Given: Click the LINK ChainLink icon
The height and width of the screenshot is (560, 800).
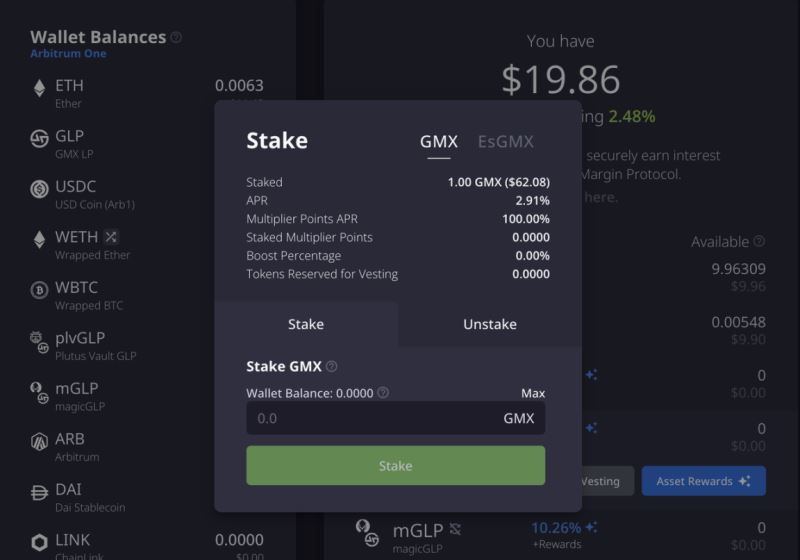Looking at the screenshot, I should [x=39, y=542].
